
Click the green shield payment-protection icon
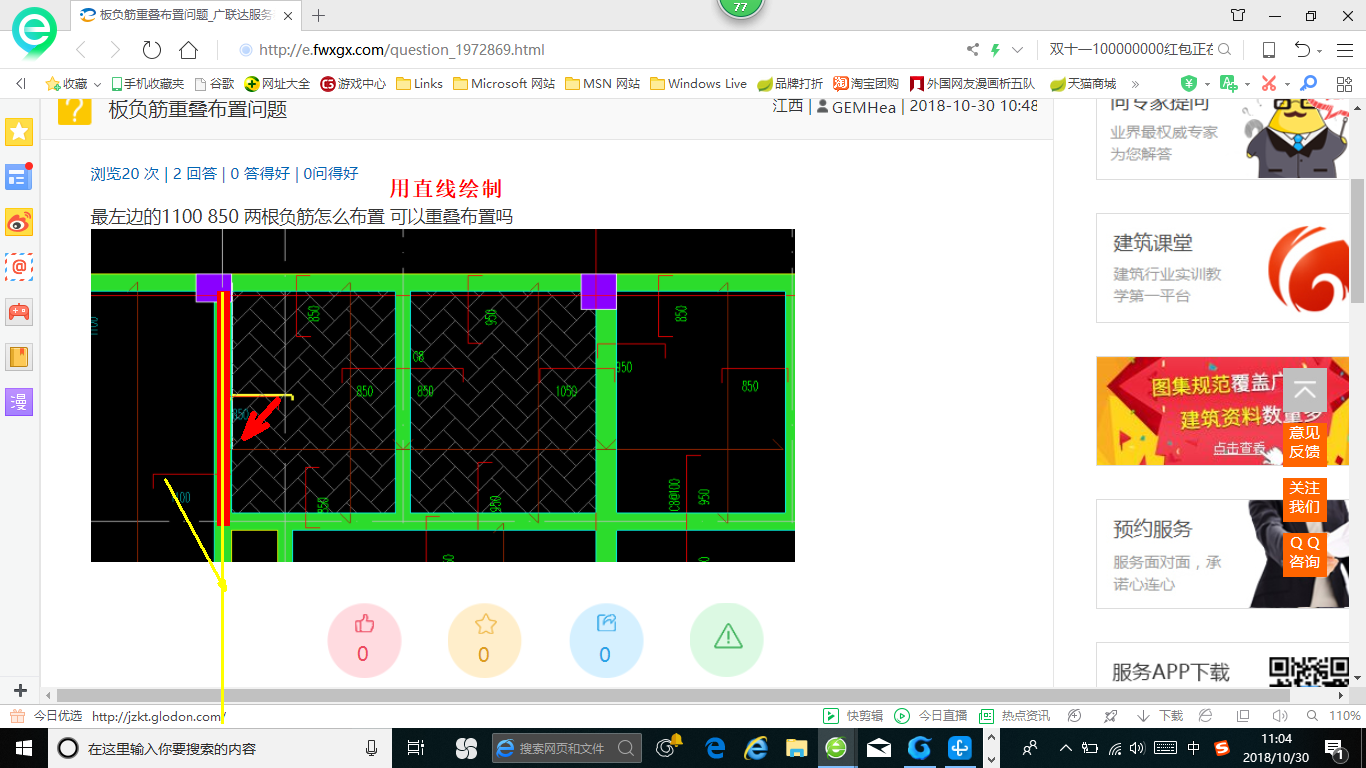pyautogui.click(x=1189, y=84)
